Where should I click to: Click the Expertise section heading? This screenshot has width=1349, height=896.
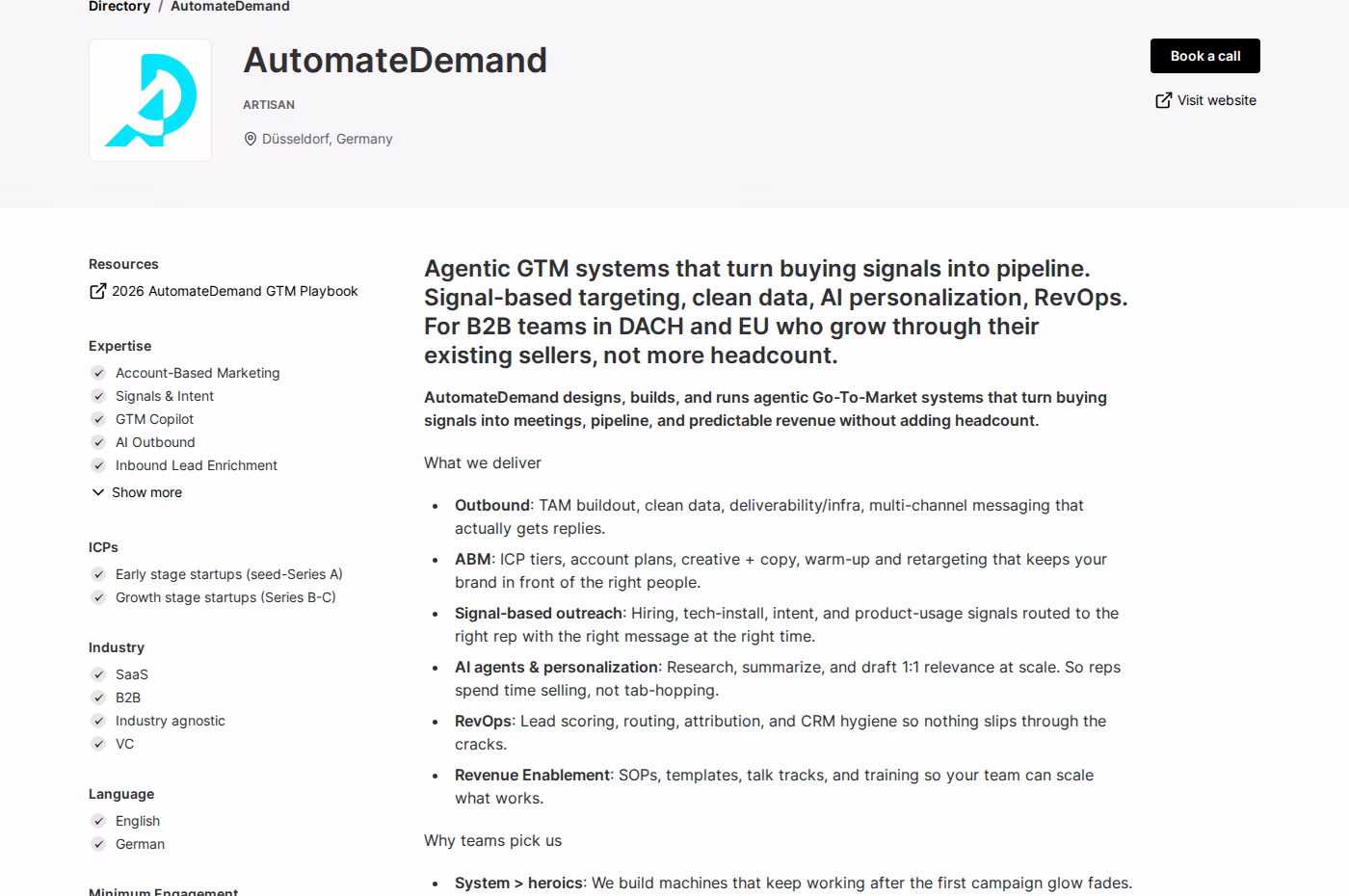[x=119, y=346]
